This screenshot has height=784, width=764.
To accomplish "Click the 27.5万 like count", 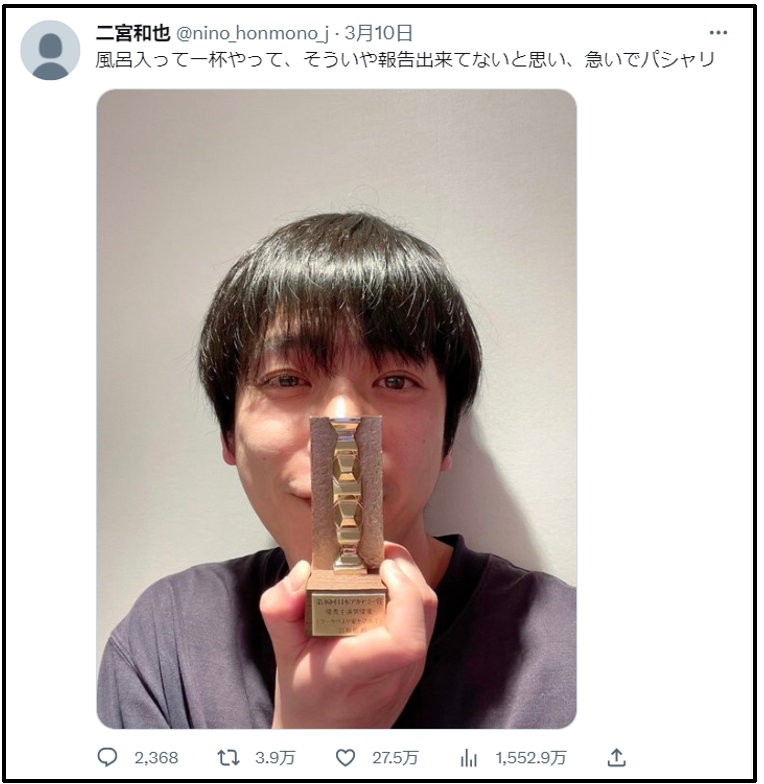I will [x=394, y=758].
